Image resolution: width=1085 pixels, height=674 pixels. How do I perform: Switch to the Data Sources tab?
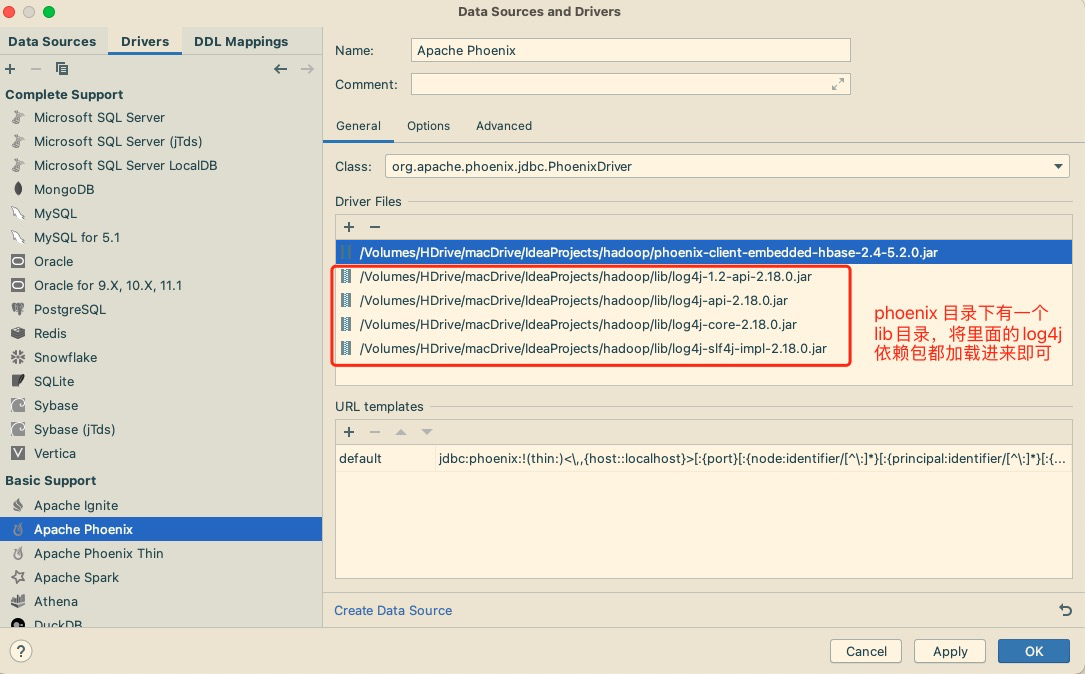(52, 42)
